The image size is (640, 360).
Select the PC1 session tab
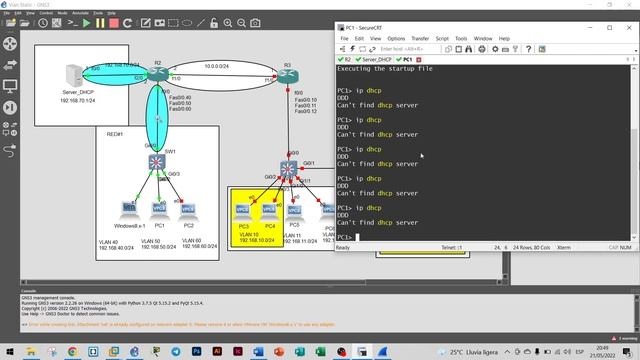[404, 60]
